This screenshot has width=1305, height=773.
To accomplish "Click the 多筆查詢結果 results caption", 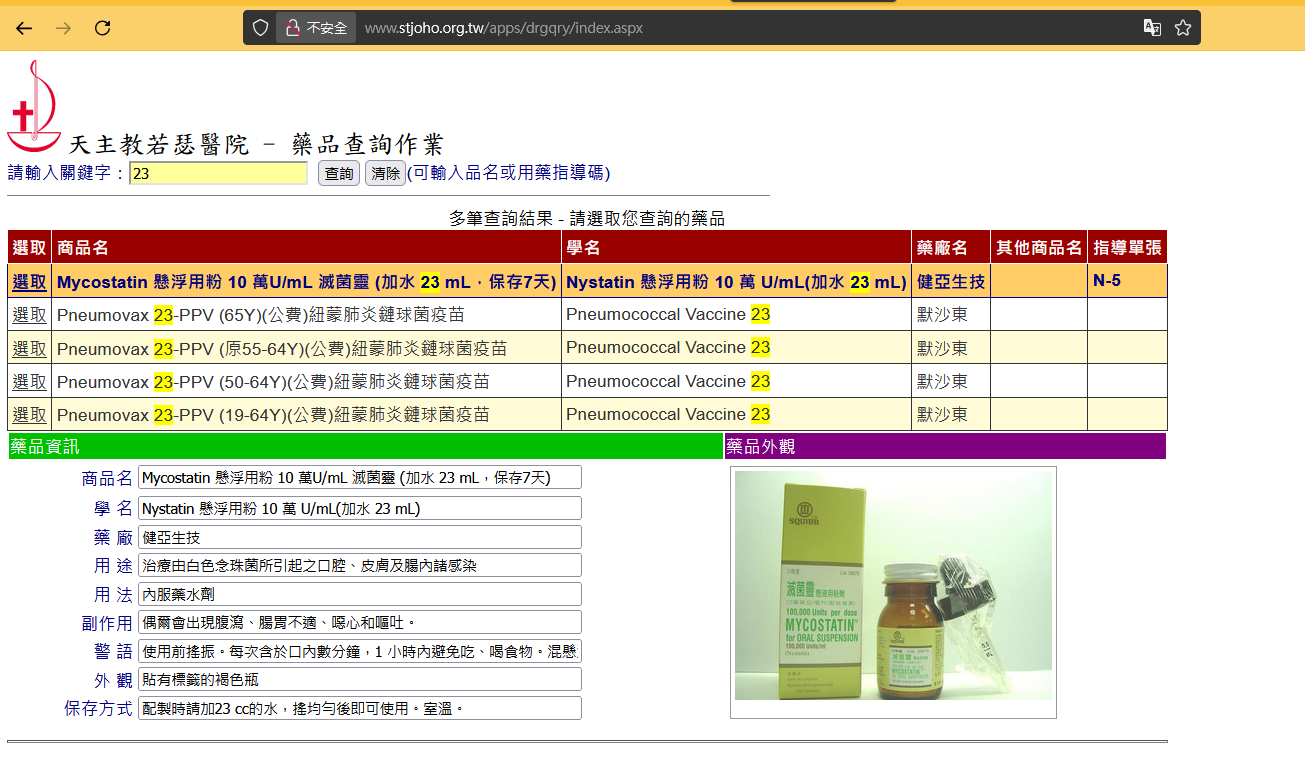I will (587, 218).
